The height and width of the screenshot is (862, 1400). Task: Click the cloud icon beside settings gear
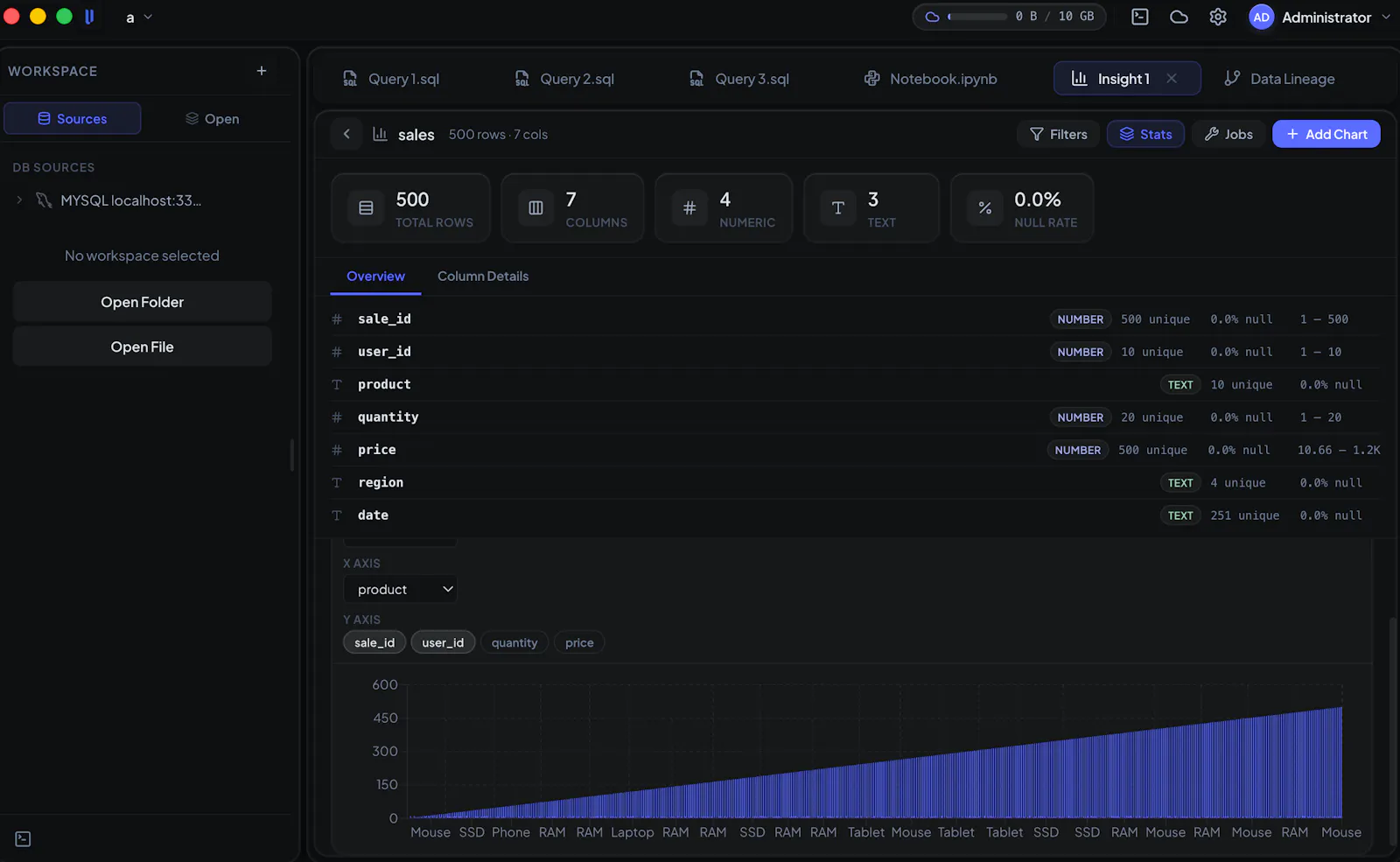tap(1179, 17)
